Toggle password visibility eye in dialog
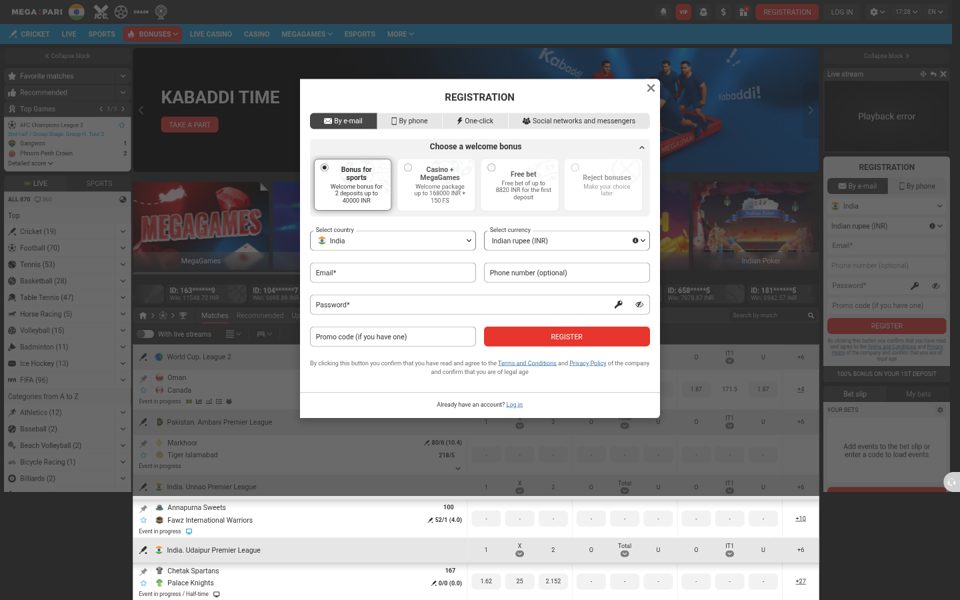 (639, 304)
